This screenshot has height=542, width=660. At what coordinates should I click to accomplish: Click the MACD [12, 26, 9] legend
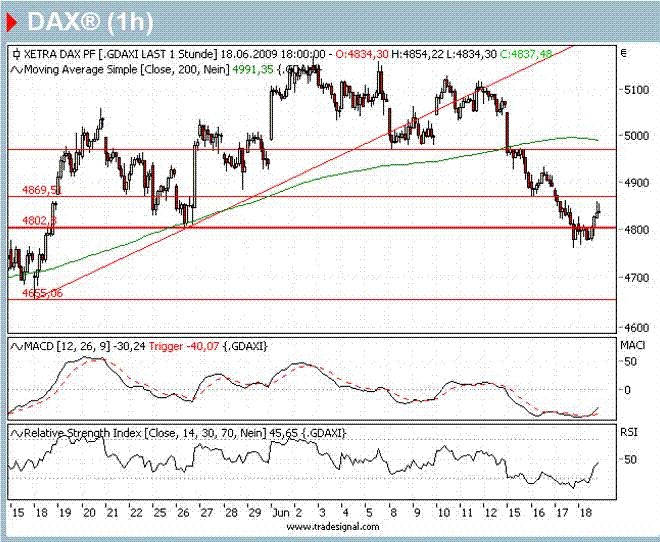click(x=67, y=346)
